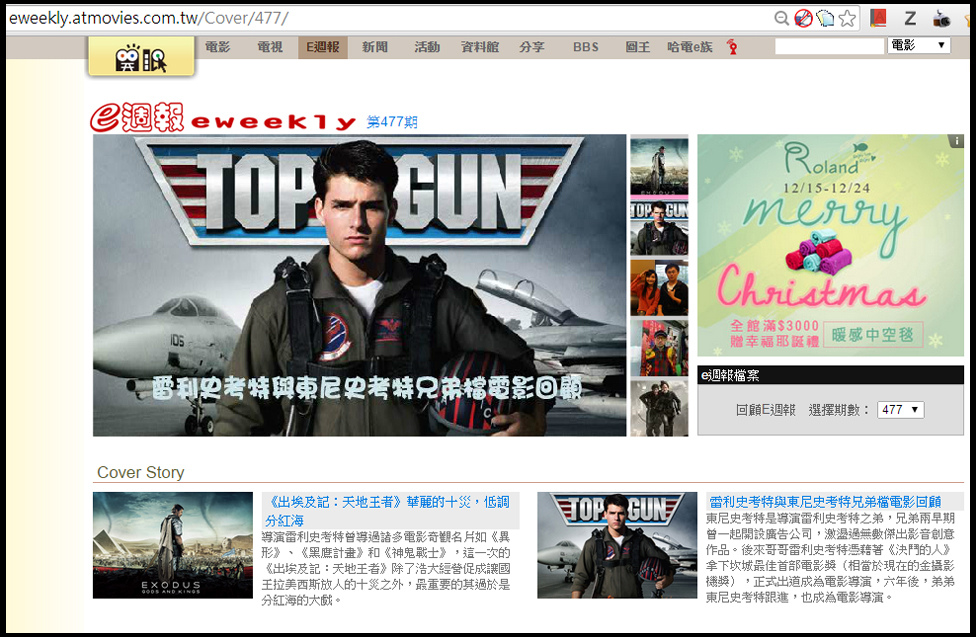Open the 哈電e族 nav menu item
Image resolution: width=976 pixels, height=637 pixels.
point(690,47)
